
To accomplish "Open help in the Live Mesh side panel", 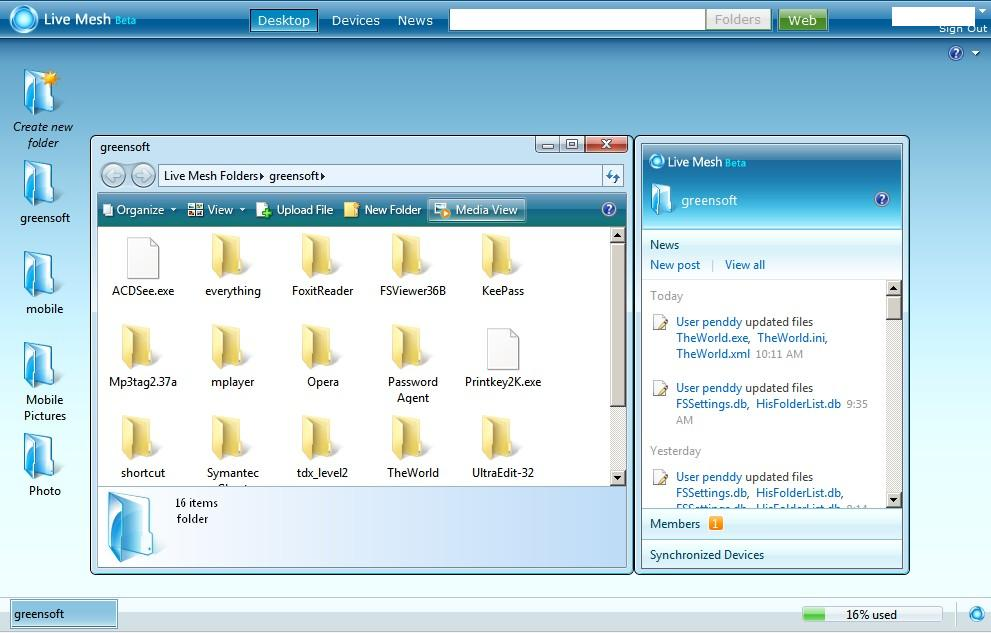I will point(882,200).
